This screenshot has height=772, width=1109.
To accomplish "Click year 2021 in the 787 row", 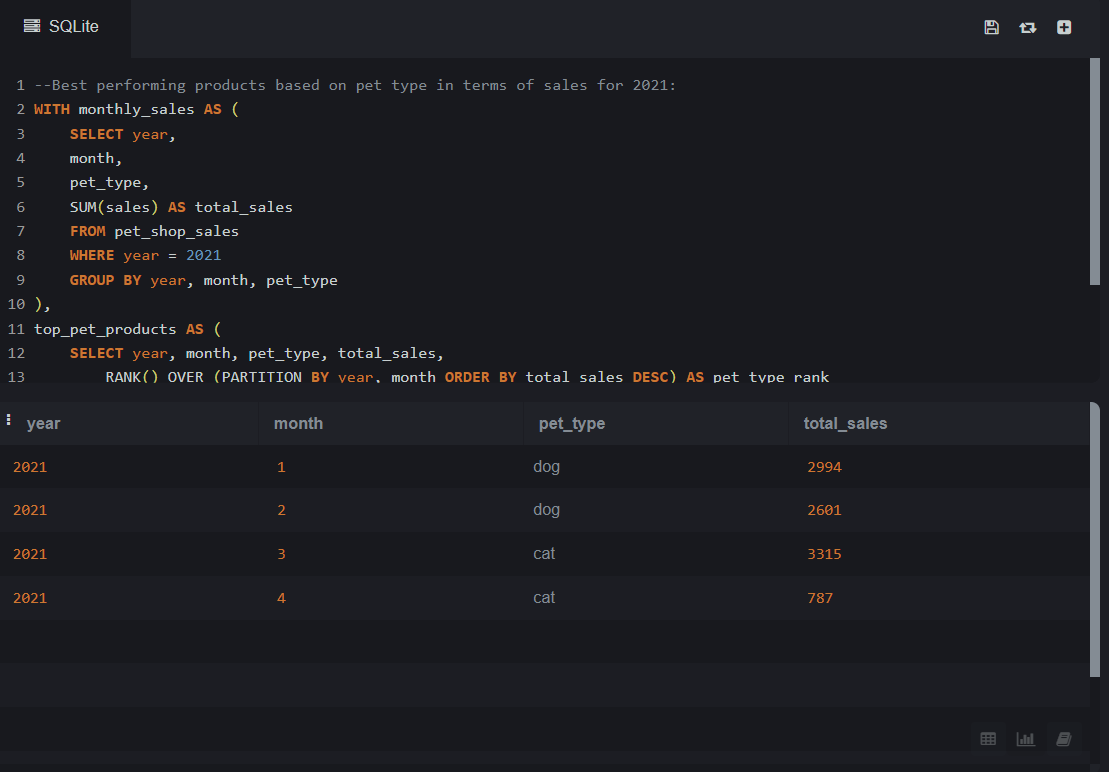I will (x=30, y=598).
